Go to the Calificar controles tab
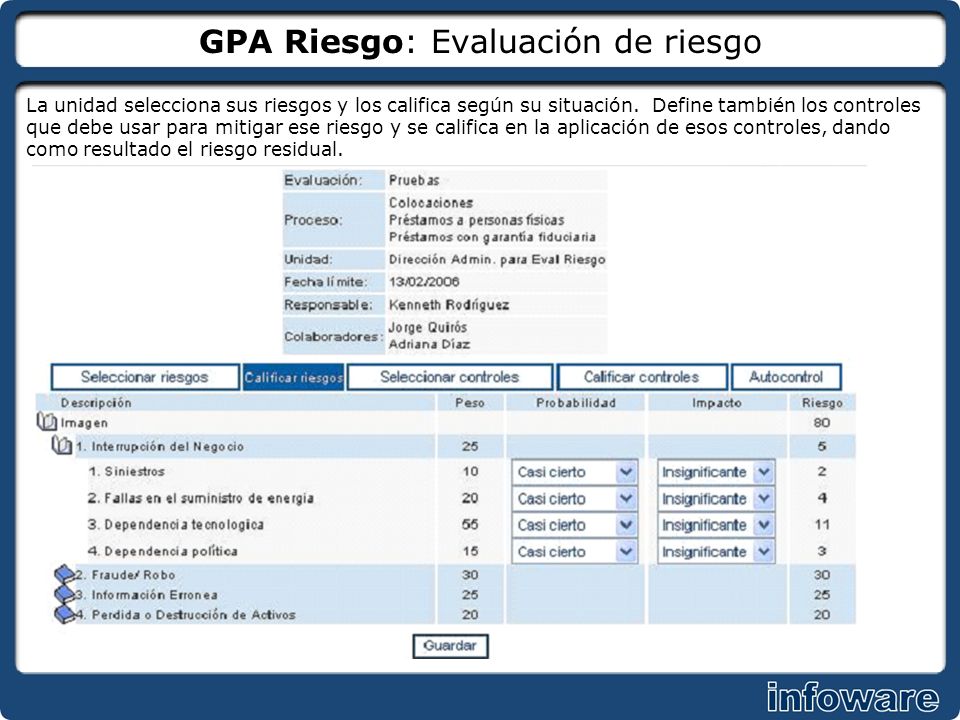This screenshot has width=960, height=720. coord(642,377)
